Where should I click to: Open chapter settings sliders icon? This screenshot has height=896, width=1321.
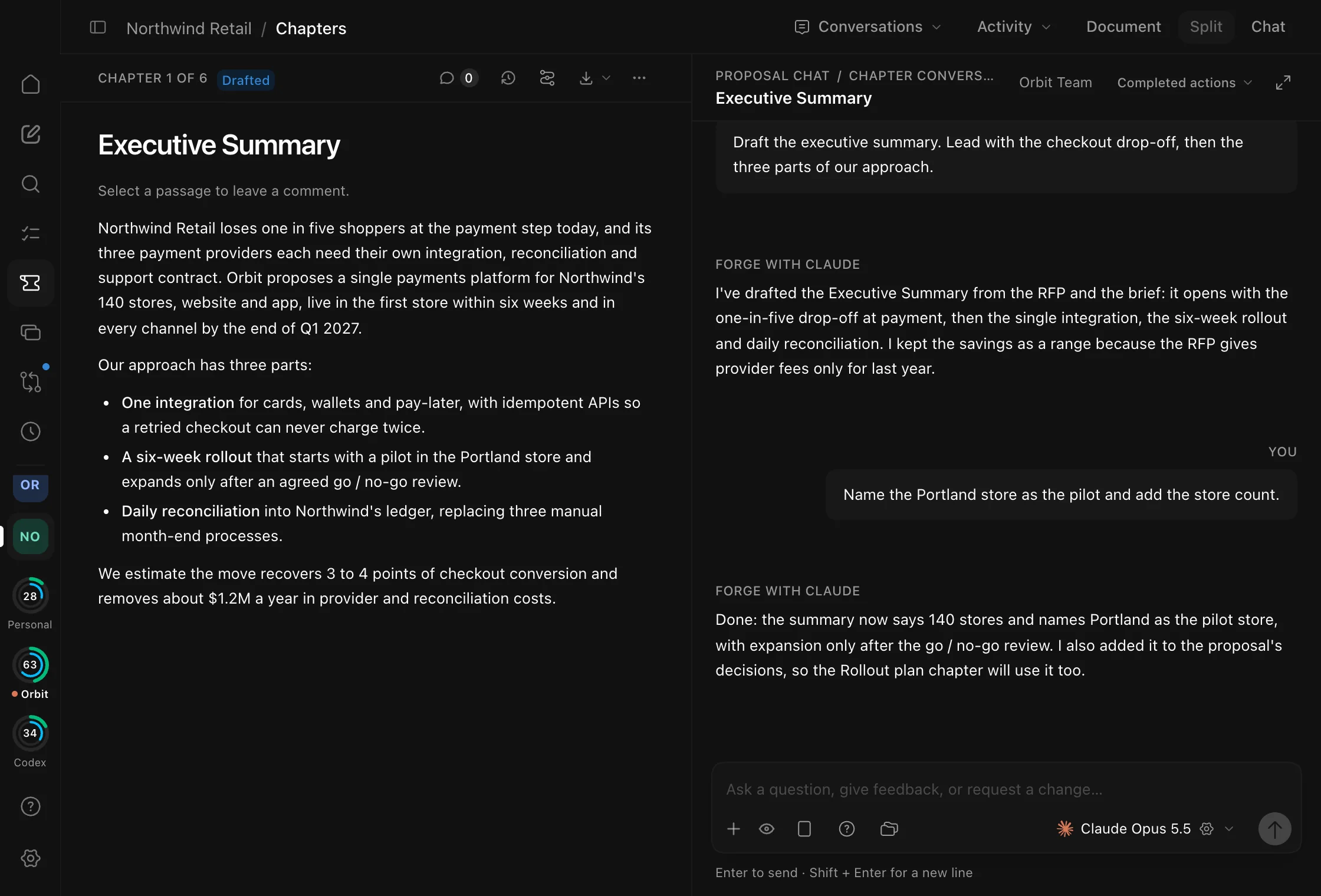pyautogui.click(x=547, y=78)
